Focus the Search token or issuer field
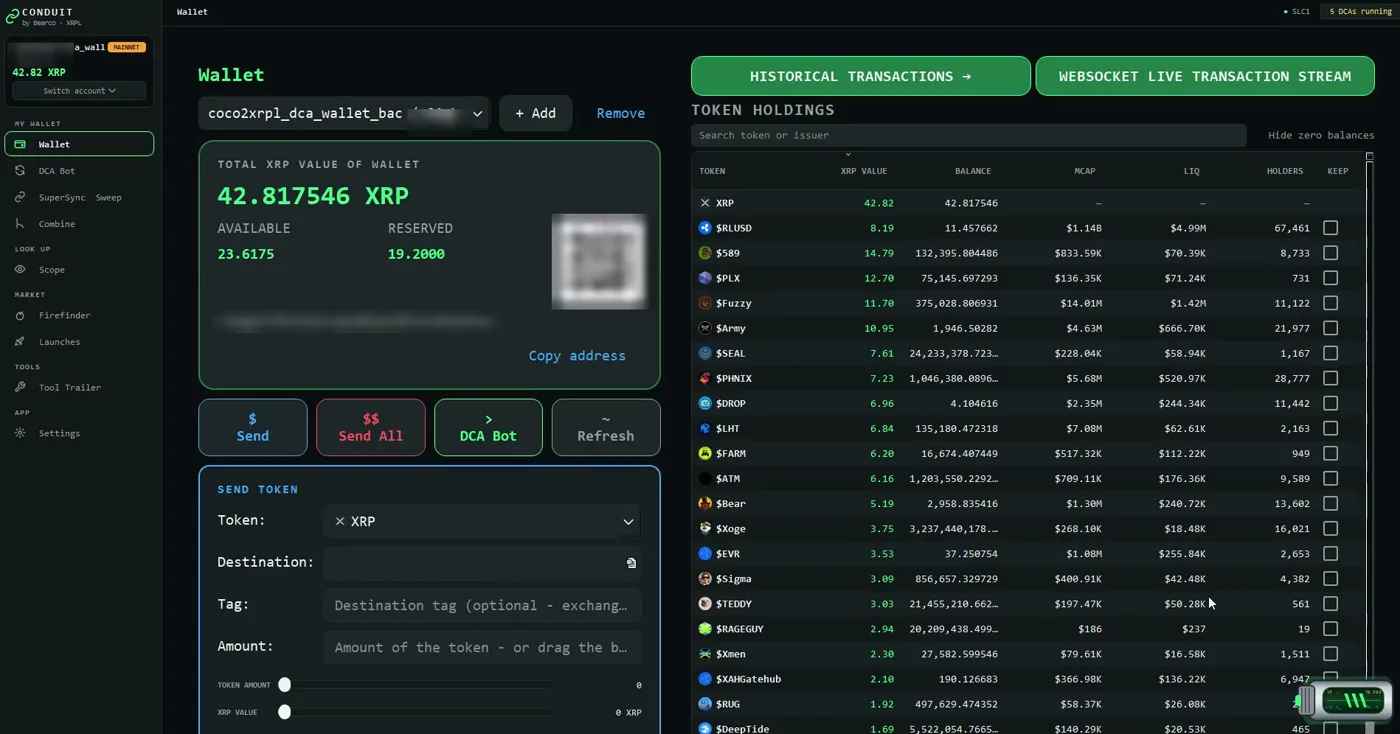This screenshot has width=1400, height=734. pyautogui.click(x=968, y=135)
